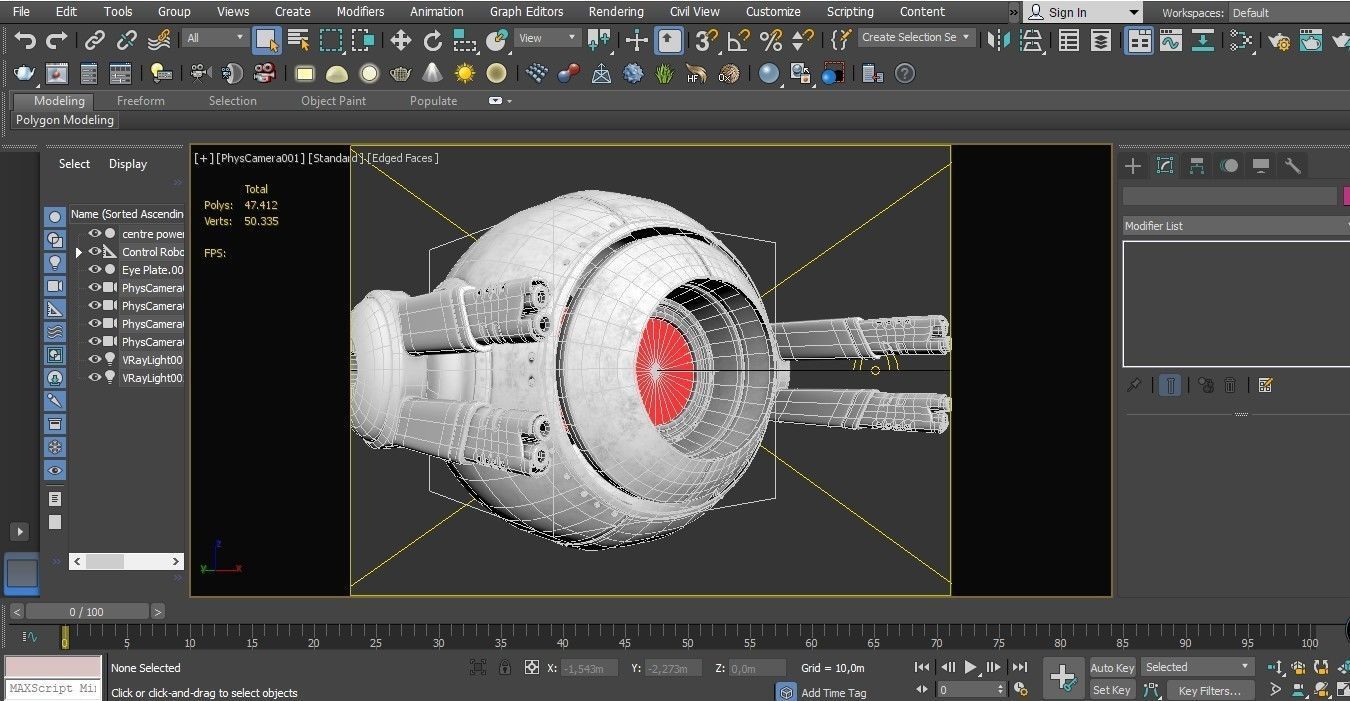Viewport: 1350px width, 701px height.
Task: Open the Graph Editors menu
Action: point(526,12)
